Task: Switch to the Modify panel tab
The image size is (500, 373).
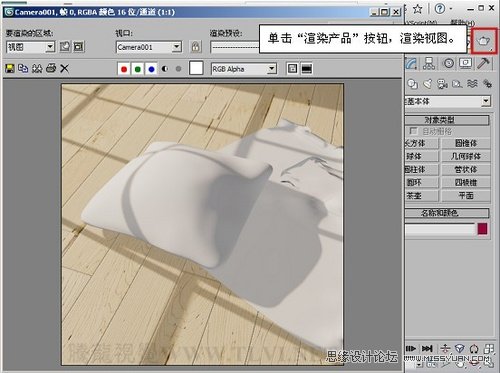Action: coord(412,63)
